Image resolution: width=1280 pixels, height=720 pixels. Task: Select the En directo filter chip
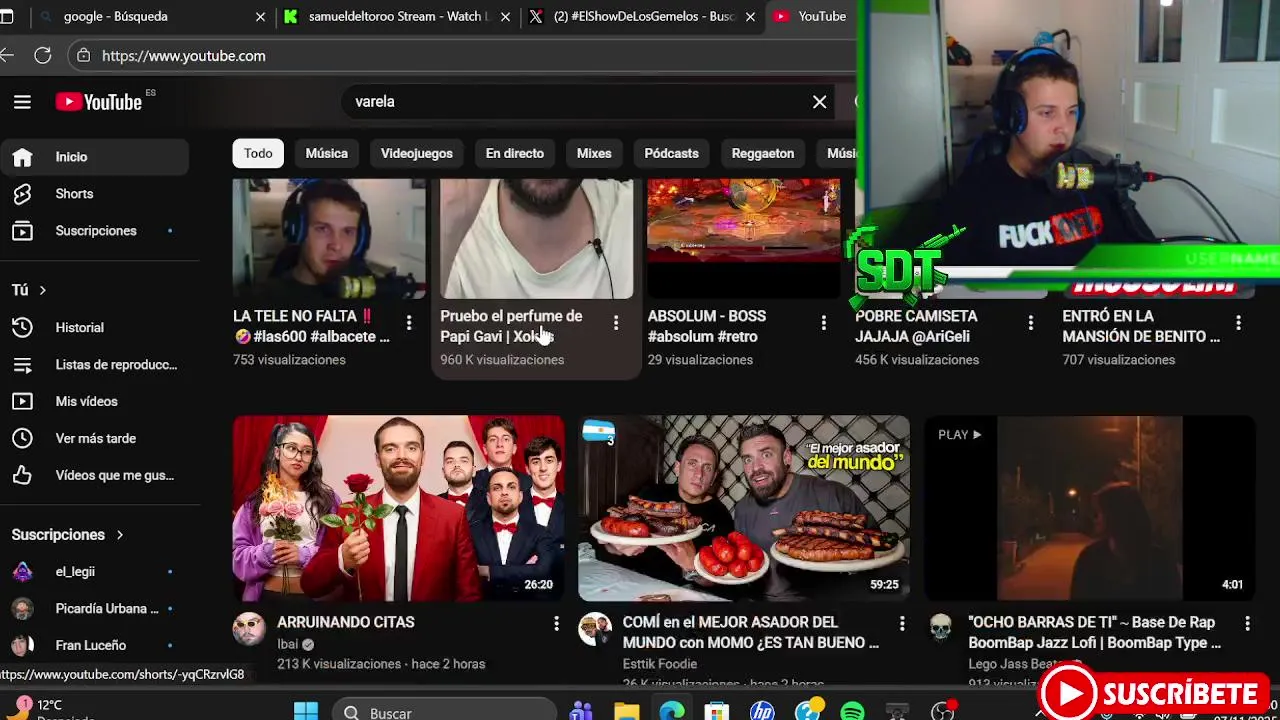[x=515, y=153]
